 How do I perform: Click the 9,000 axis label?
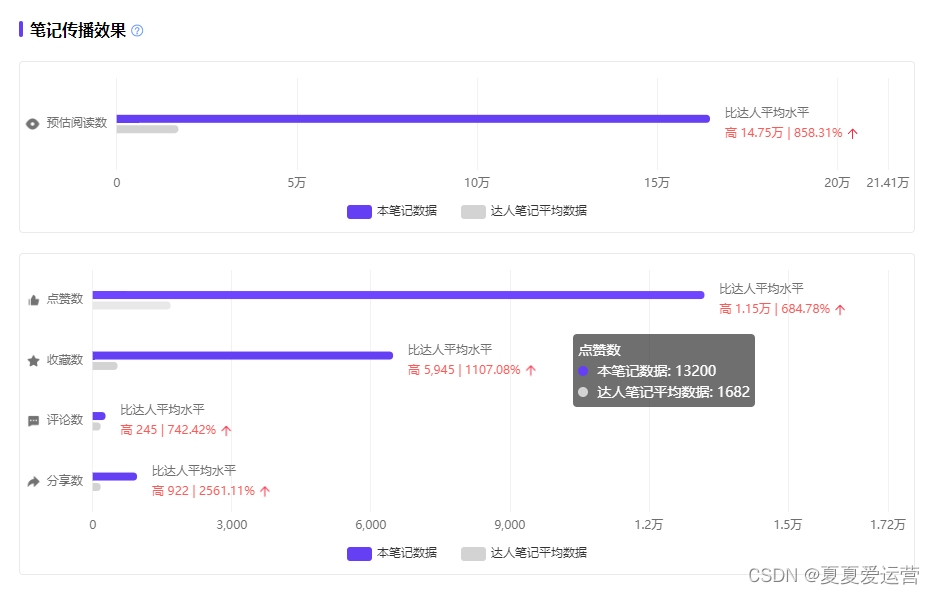pos(510,525)
